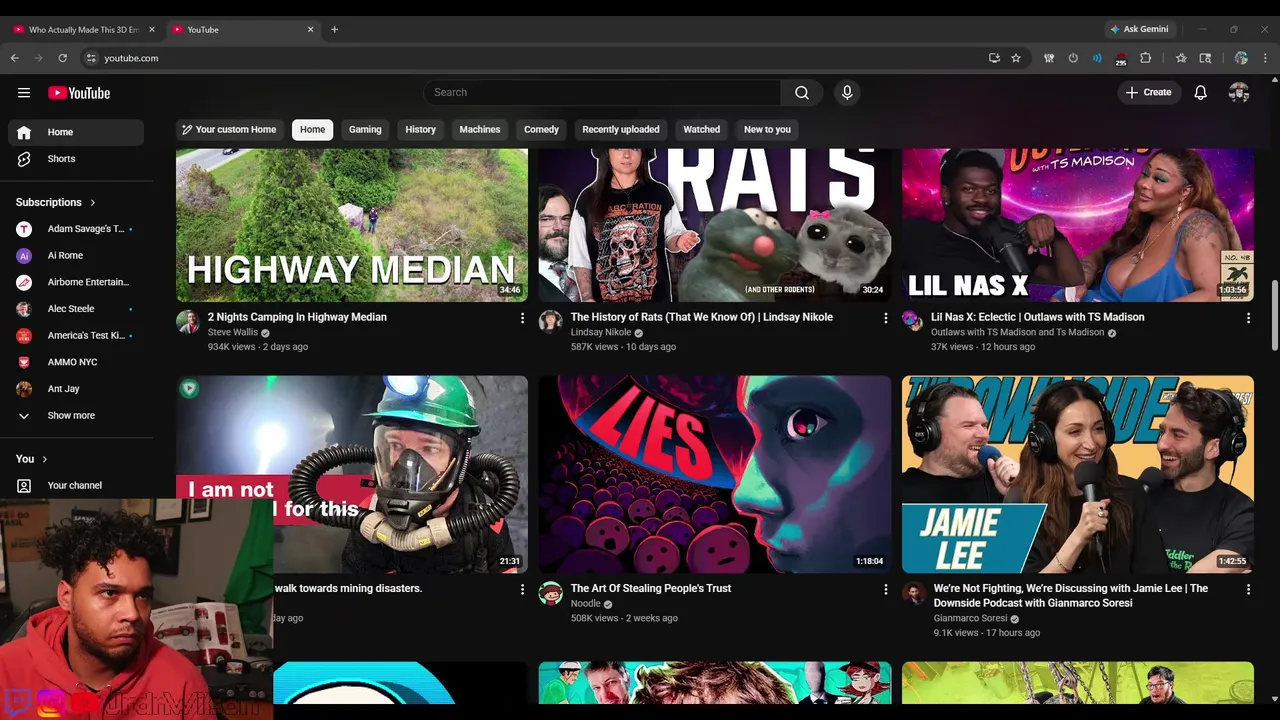Play the Highway Median video thumbnail
Viewport: 1280px width, 720px height.
point(352,225)
